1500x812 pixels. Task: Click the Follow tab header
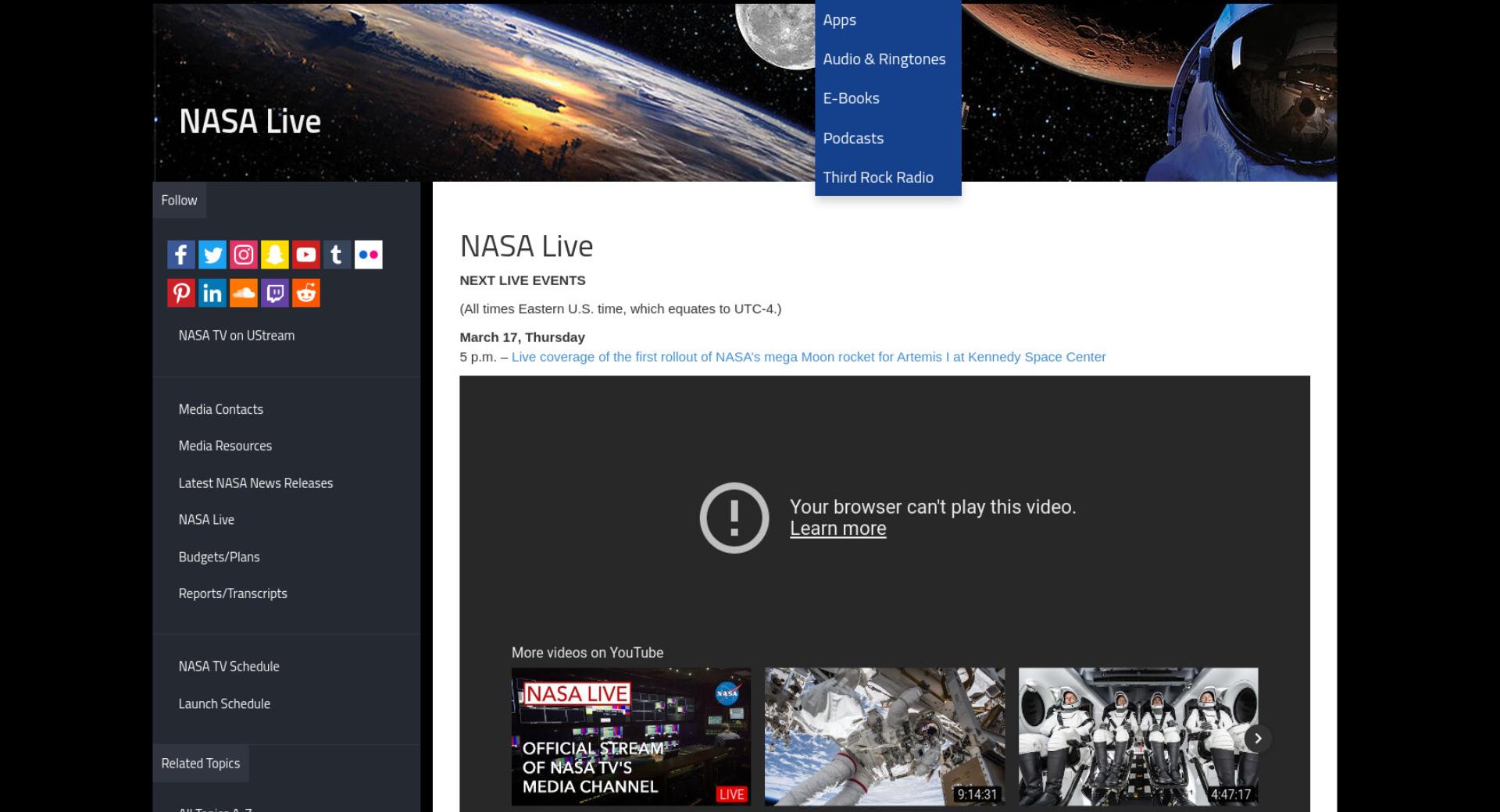click(x=179, y=201)
